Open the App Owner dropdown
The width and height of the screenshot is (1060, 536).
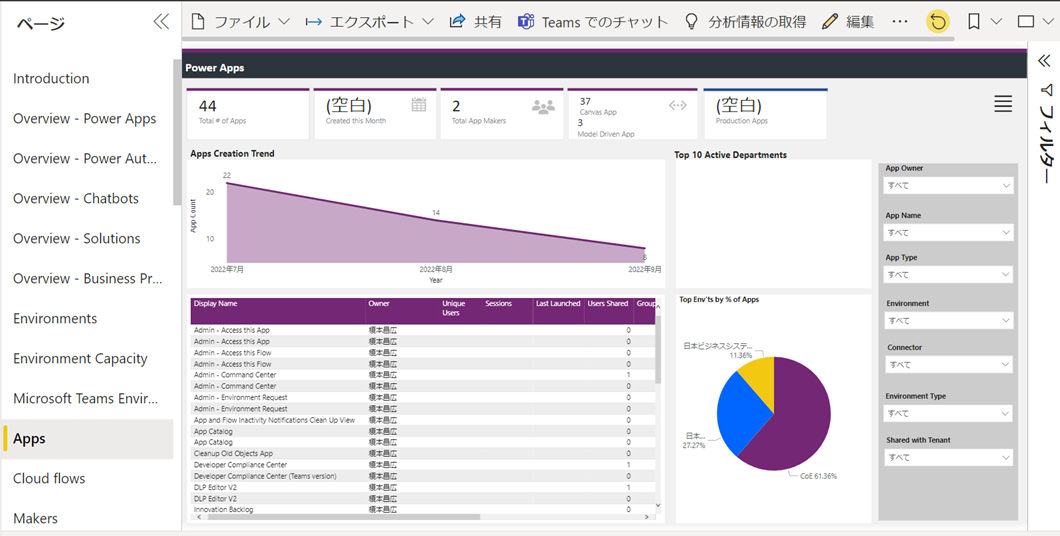point(948,185)
